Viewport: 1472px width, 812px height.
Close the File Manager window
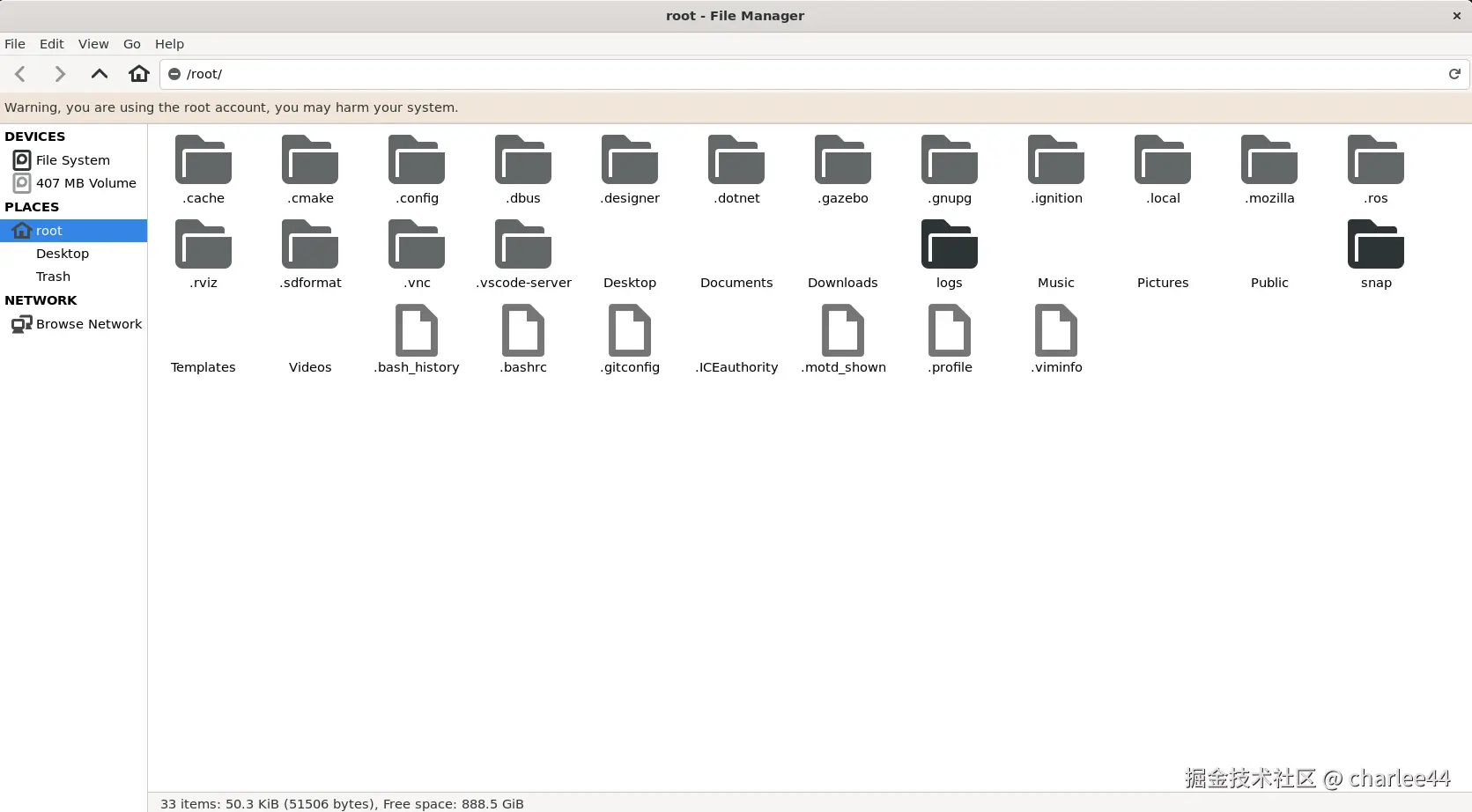pyautogui.click(x=1456, y=16)
